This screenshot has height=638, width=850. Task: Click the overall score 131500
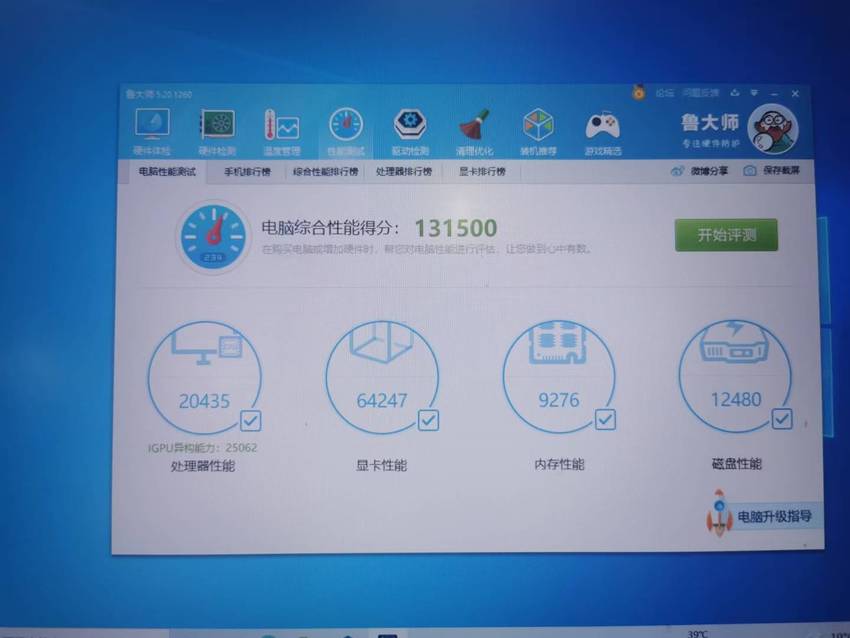[x=456, y=228]
